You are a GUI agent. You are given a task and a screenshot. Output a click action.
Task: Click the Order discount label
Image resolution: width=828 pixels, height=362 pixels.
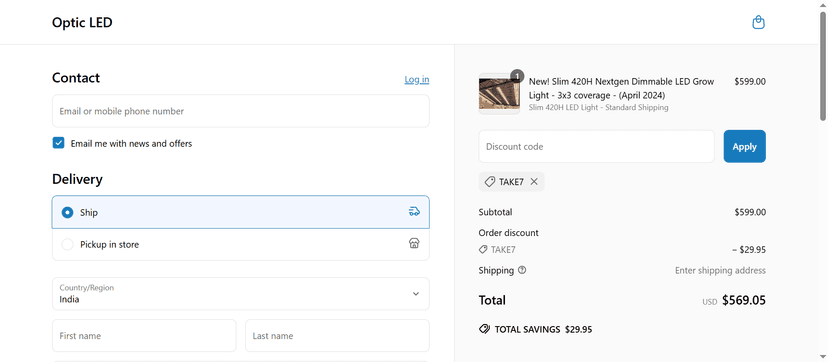(x=509, y=233)
